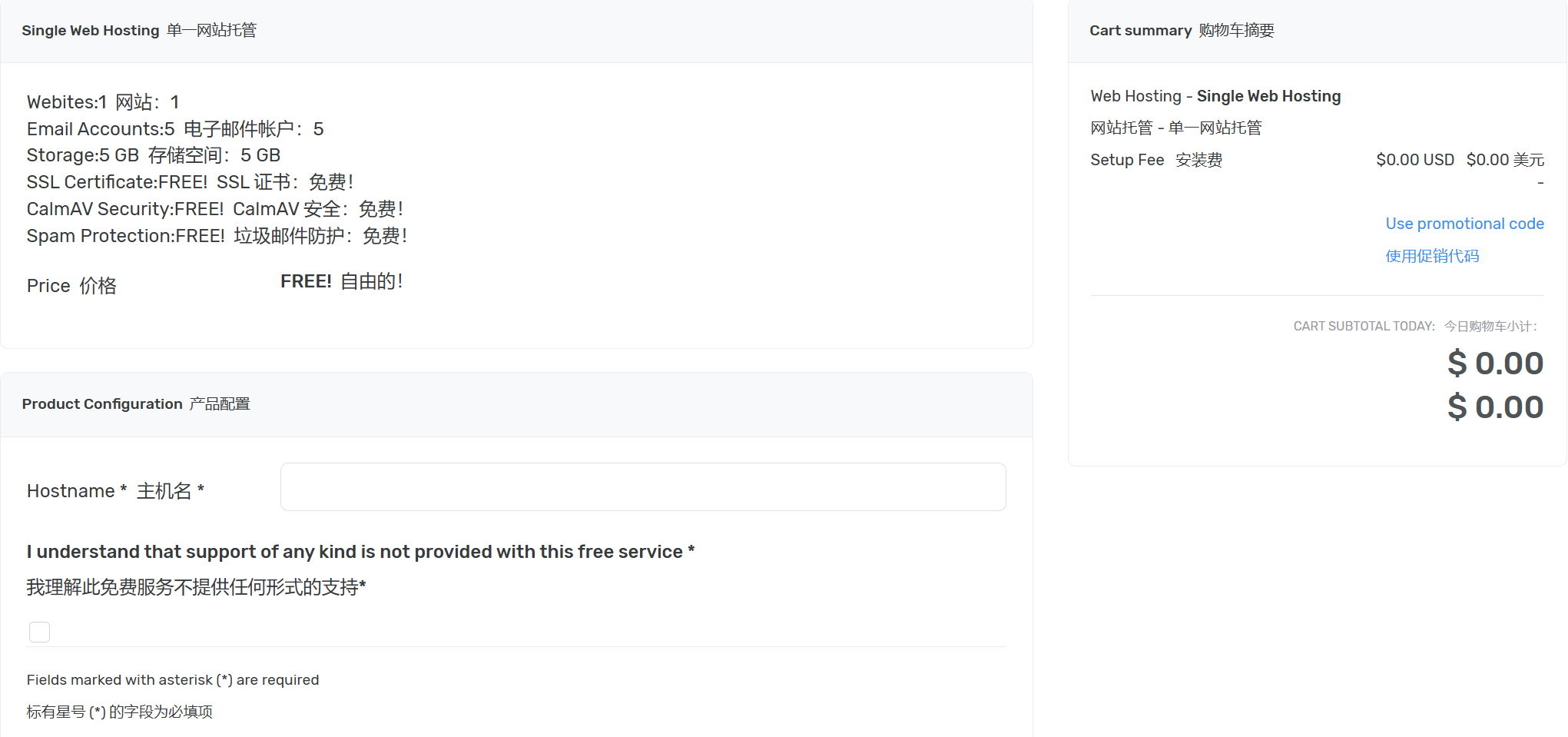Tick the no-support acknowledgement checkbox
The image size is (1568, 737).
click(x=39, y=632)
